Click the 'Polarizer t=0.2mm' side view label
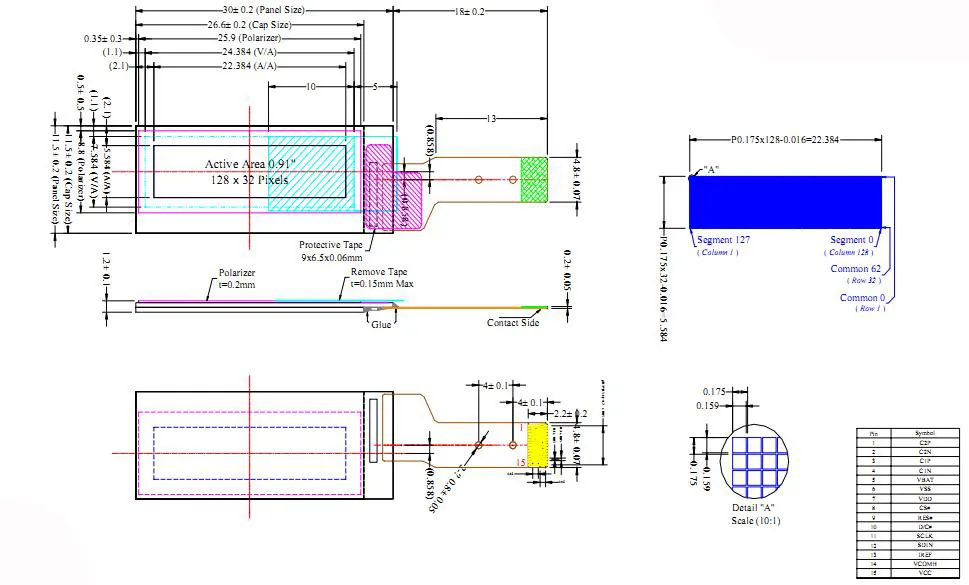Image resolution: width=969 pixels, height=585 pixels. (x=237, y=279)
